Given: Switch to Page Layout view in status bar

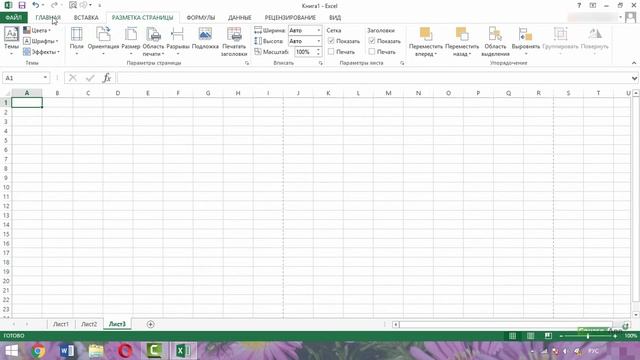Looking at the screenshot, I should point(530,336).
